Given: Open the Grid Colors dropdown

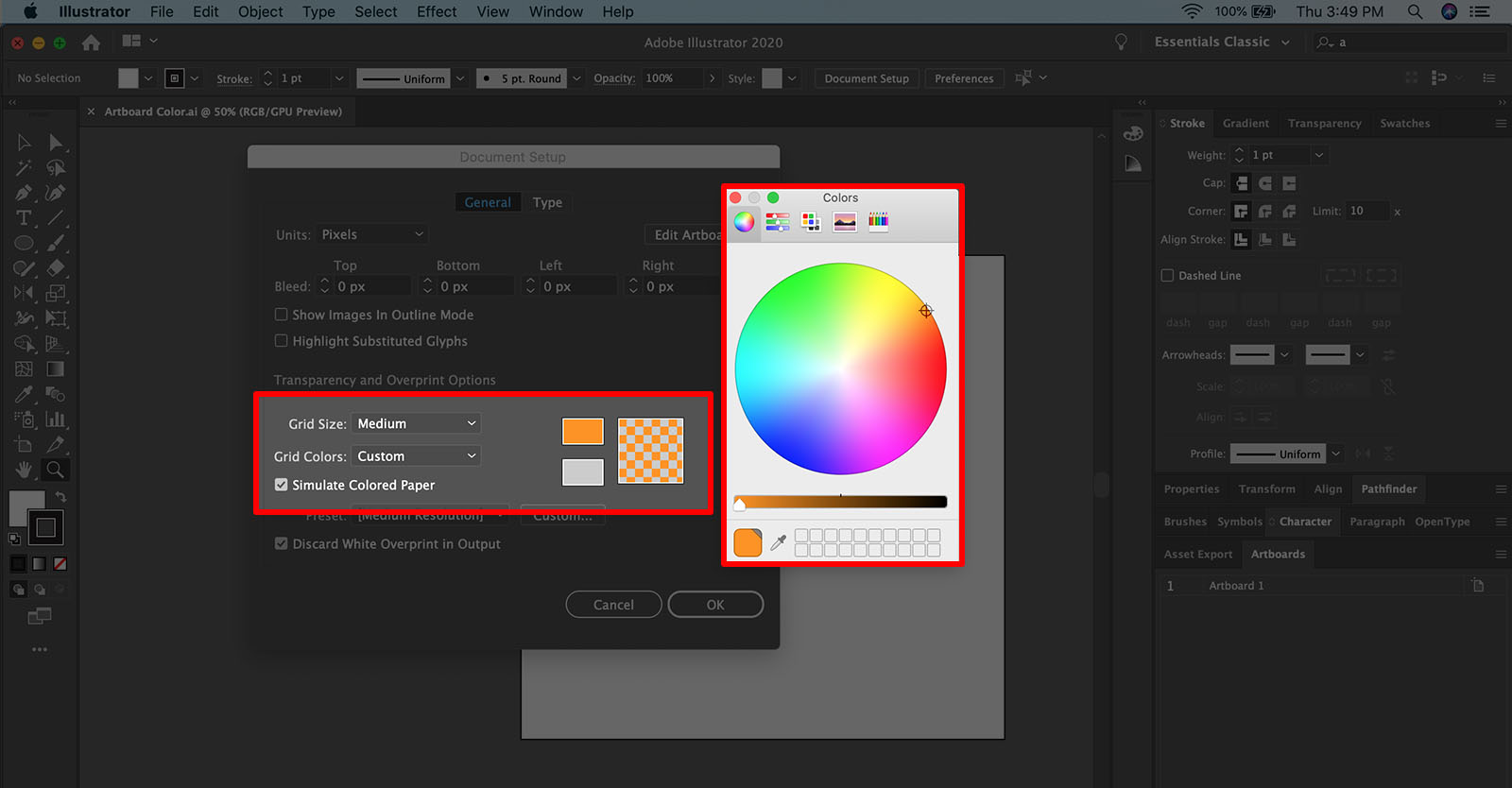Looking at the screenshot, I should (416, 456).
